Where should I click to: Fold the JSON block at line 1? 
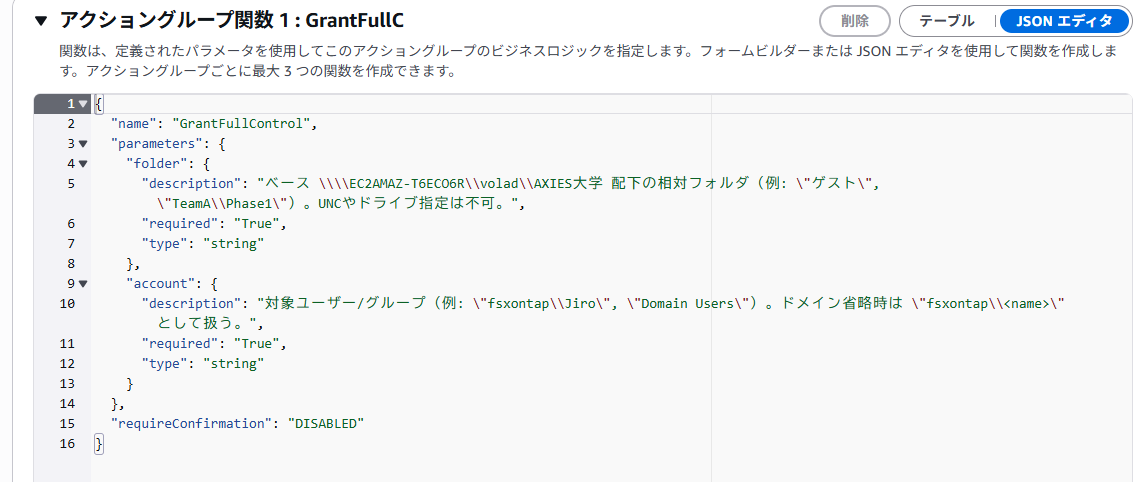point(83,104)
